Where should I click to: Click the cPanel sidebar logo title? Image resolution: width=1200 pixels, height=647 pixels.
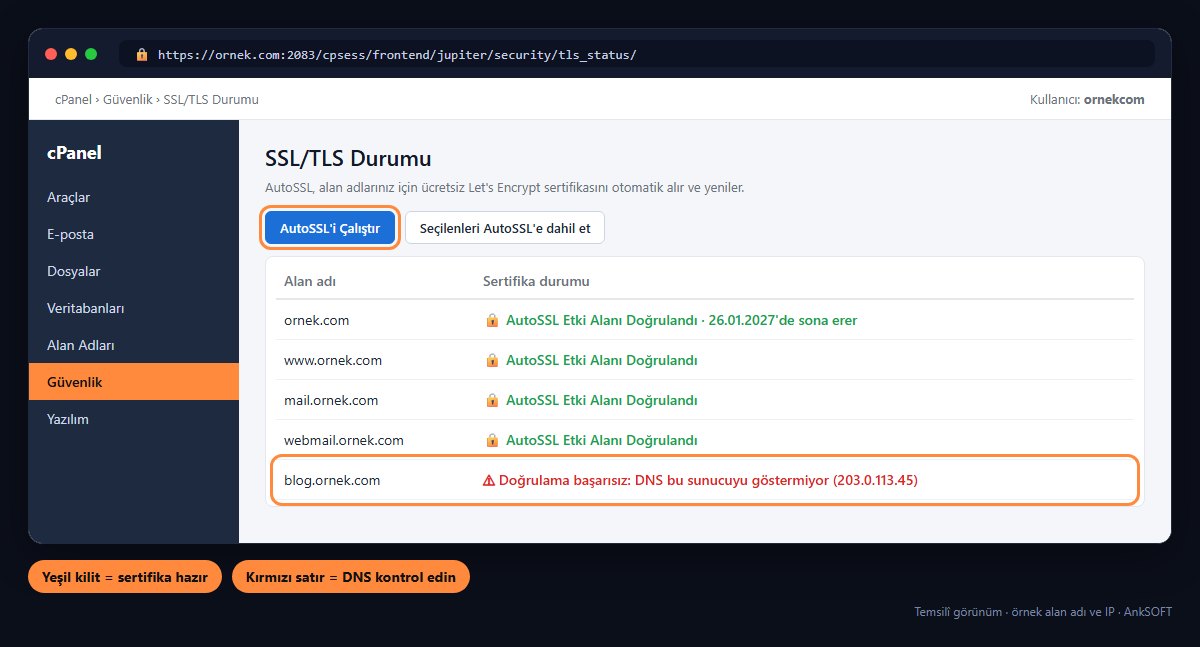point(74,153)
